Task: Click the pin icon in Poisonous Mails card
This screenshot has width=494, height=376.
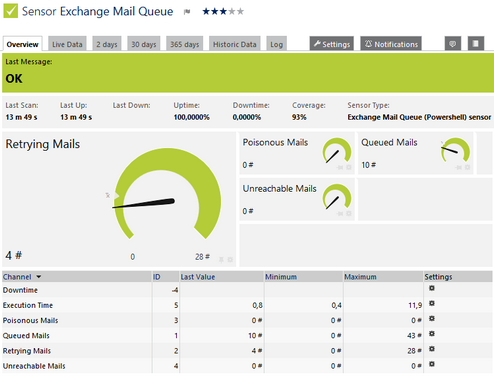Action: click(x=340, y=167)
